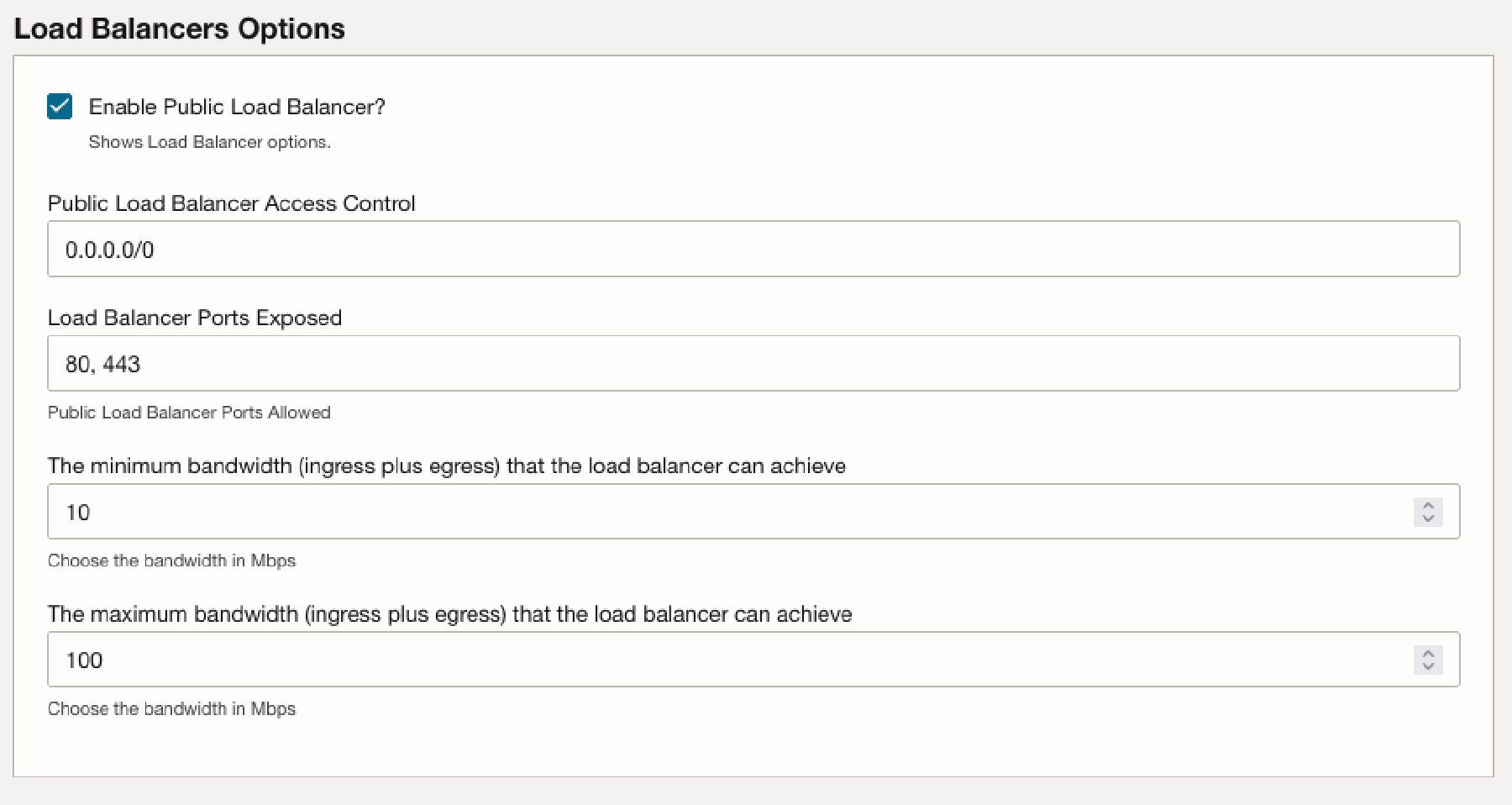Click the minimum bandwidth decrement arrow
This screenshot has width=1512, height=805.
[x=1426, y=518]
